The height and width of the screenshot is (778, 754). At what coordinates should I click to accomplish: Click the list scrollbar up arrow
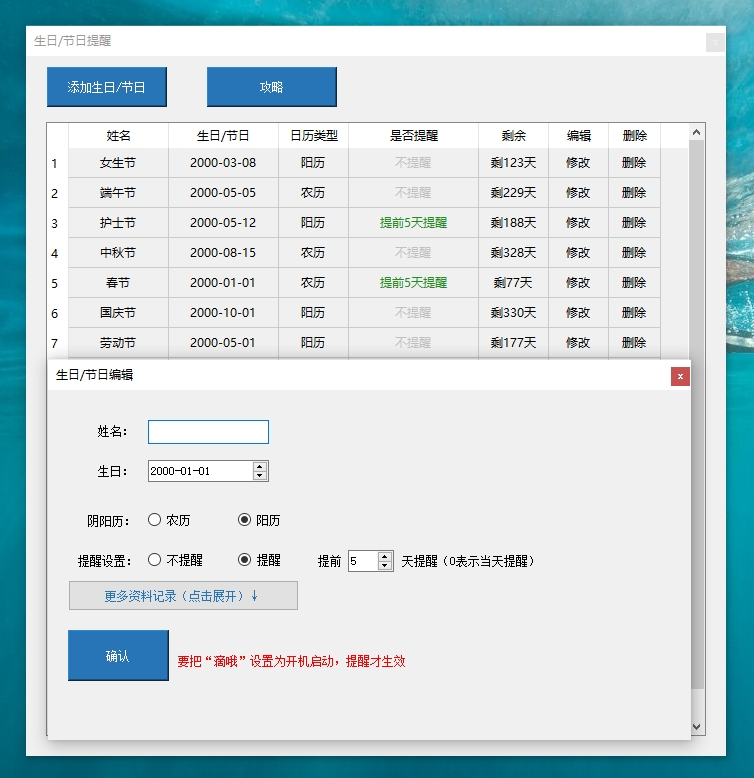coord(696,132)
